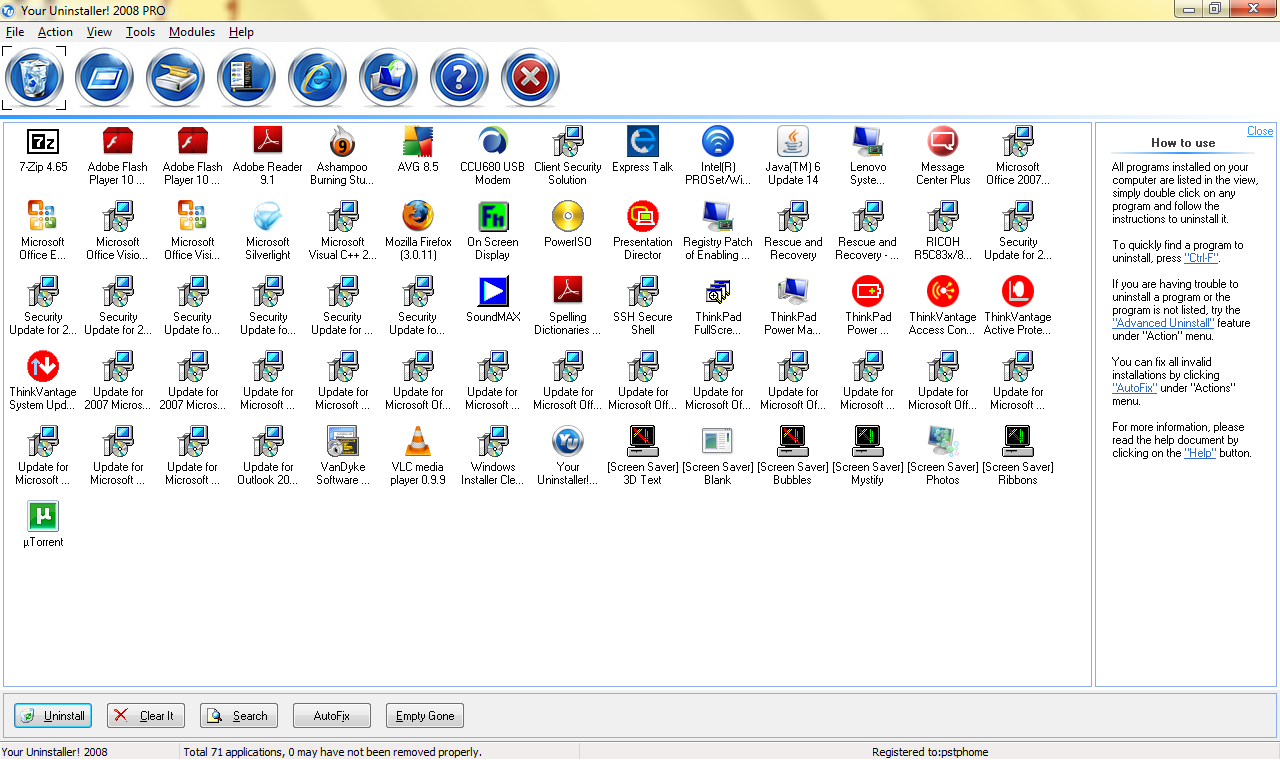Click the blue window toolbar icon
1280x760 pixels.
[x=104, y=78]
